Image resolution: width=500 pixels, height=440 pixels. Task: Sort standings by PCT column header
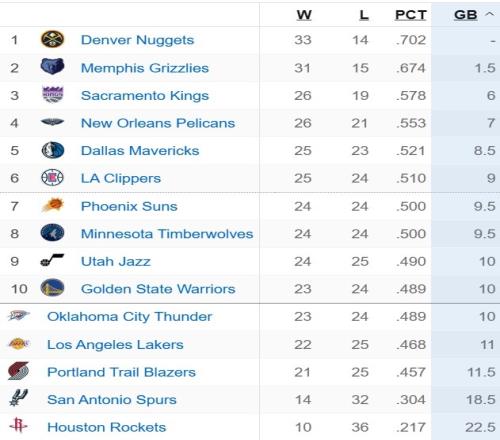pos(411,15)
